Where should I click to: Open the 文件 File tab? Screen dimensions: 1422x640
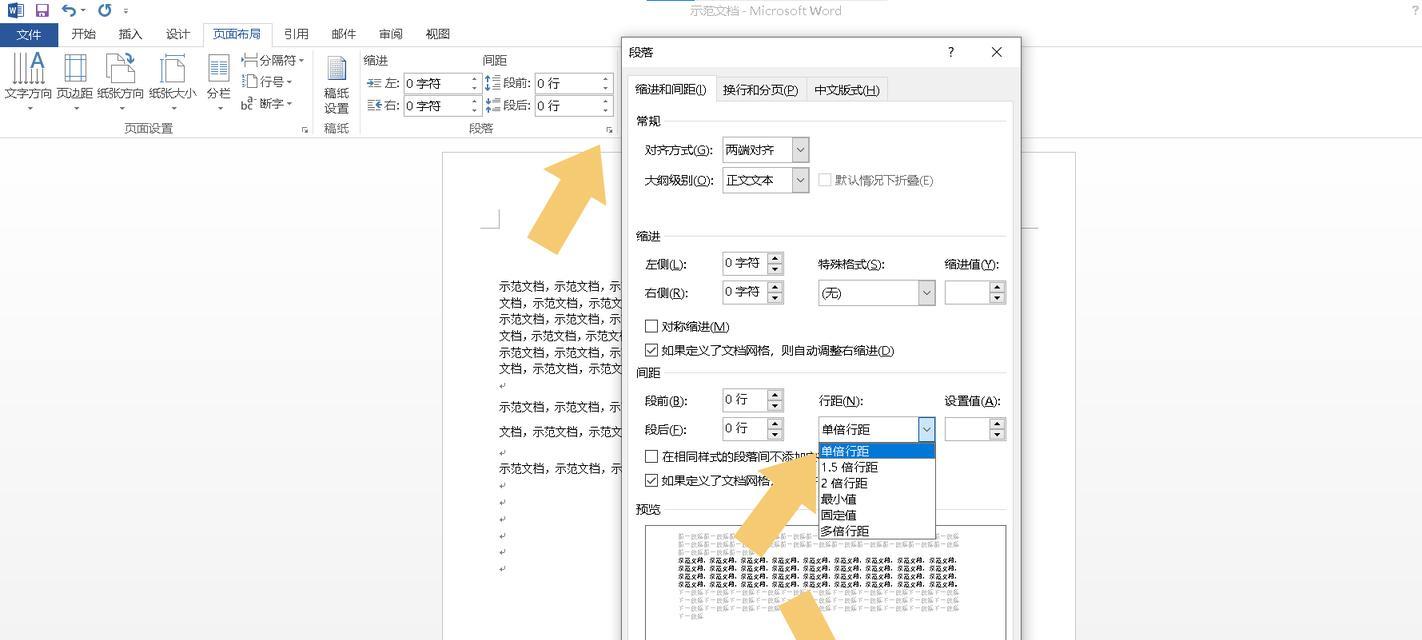[x=29, y=34]
